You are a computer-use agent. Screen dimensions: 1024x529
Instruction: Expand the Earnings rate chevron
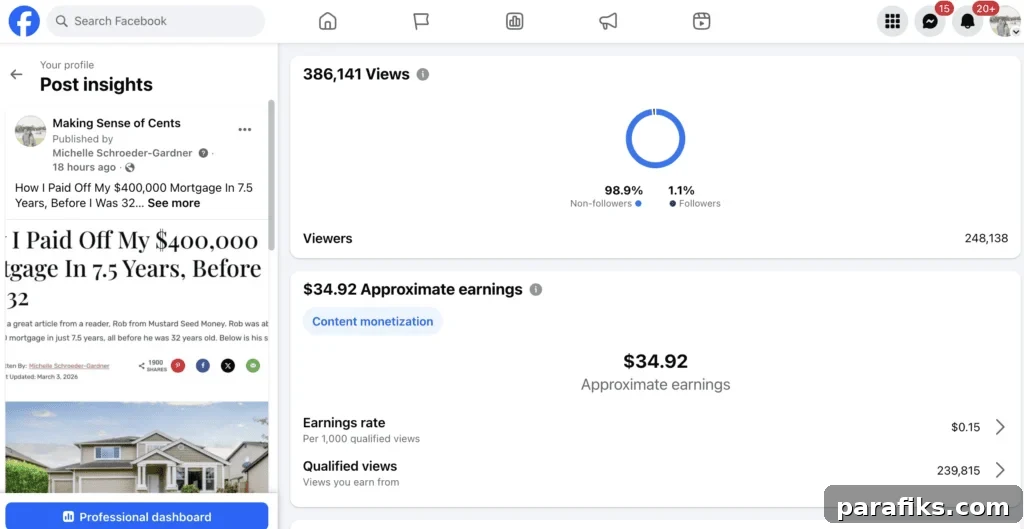1000,427
